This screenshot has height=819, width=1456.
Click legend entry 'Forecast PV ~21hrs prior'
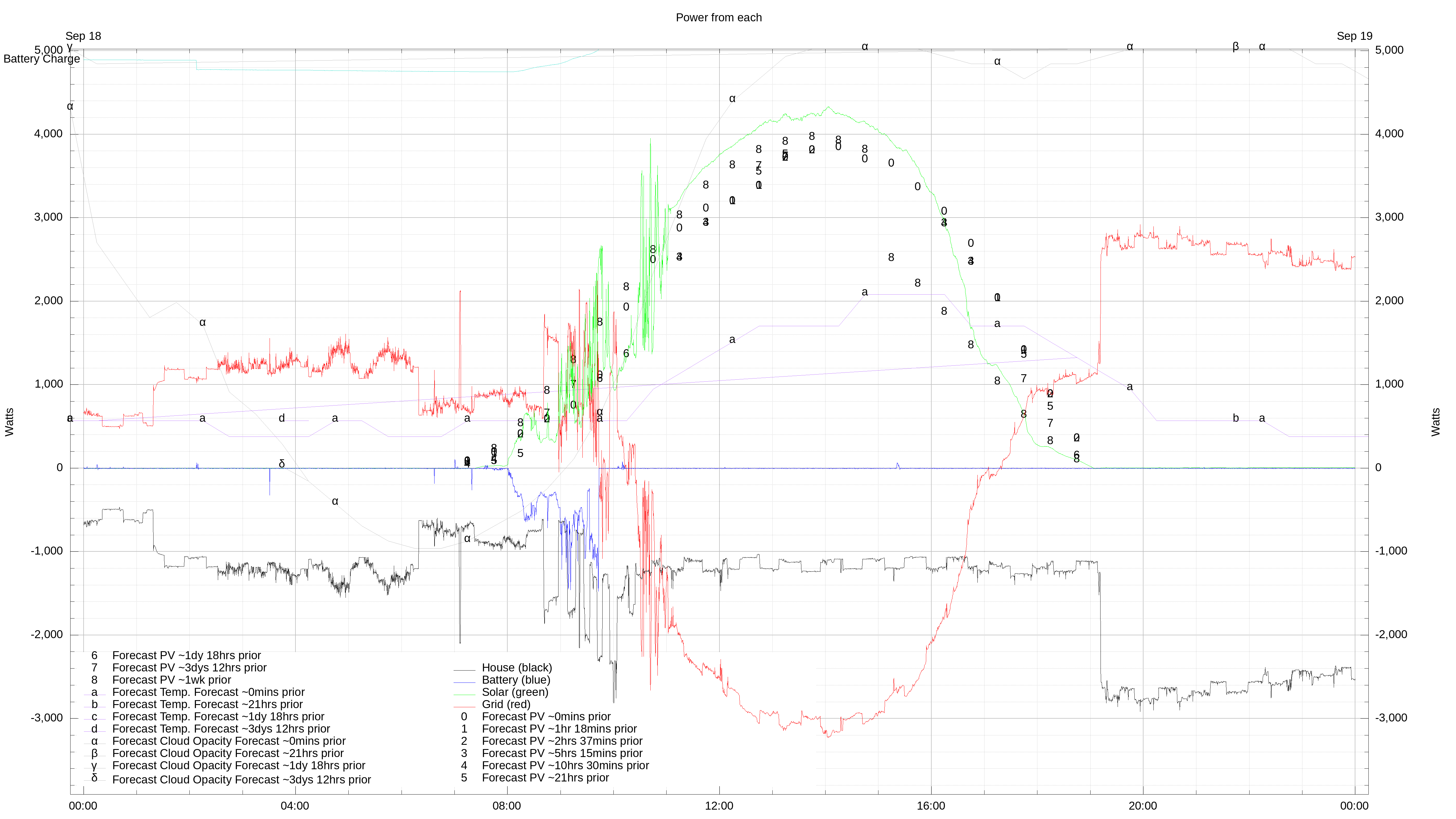coord(545,778)
